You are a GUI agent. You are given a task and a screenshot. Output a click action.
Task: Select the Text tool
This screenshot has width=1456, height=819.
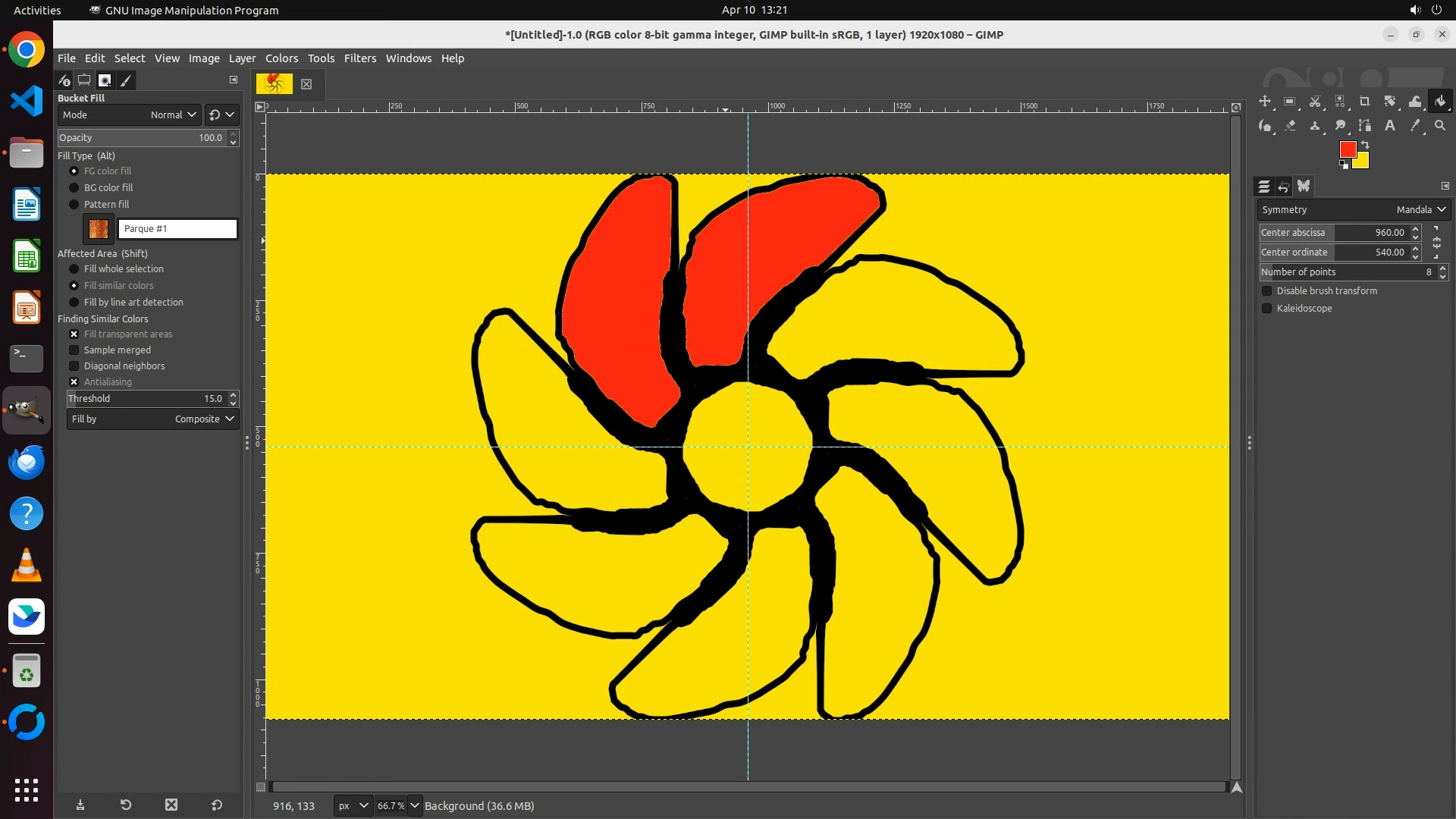tap(1390, 126)
